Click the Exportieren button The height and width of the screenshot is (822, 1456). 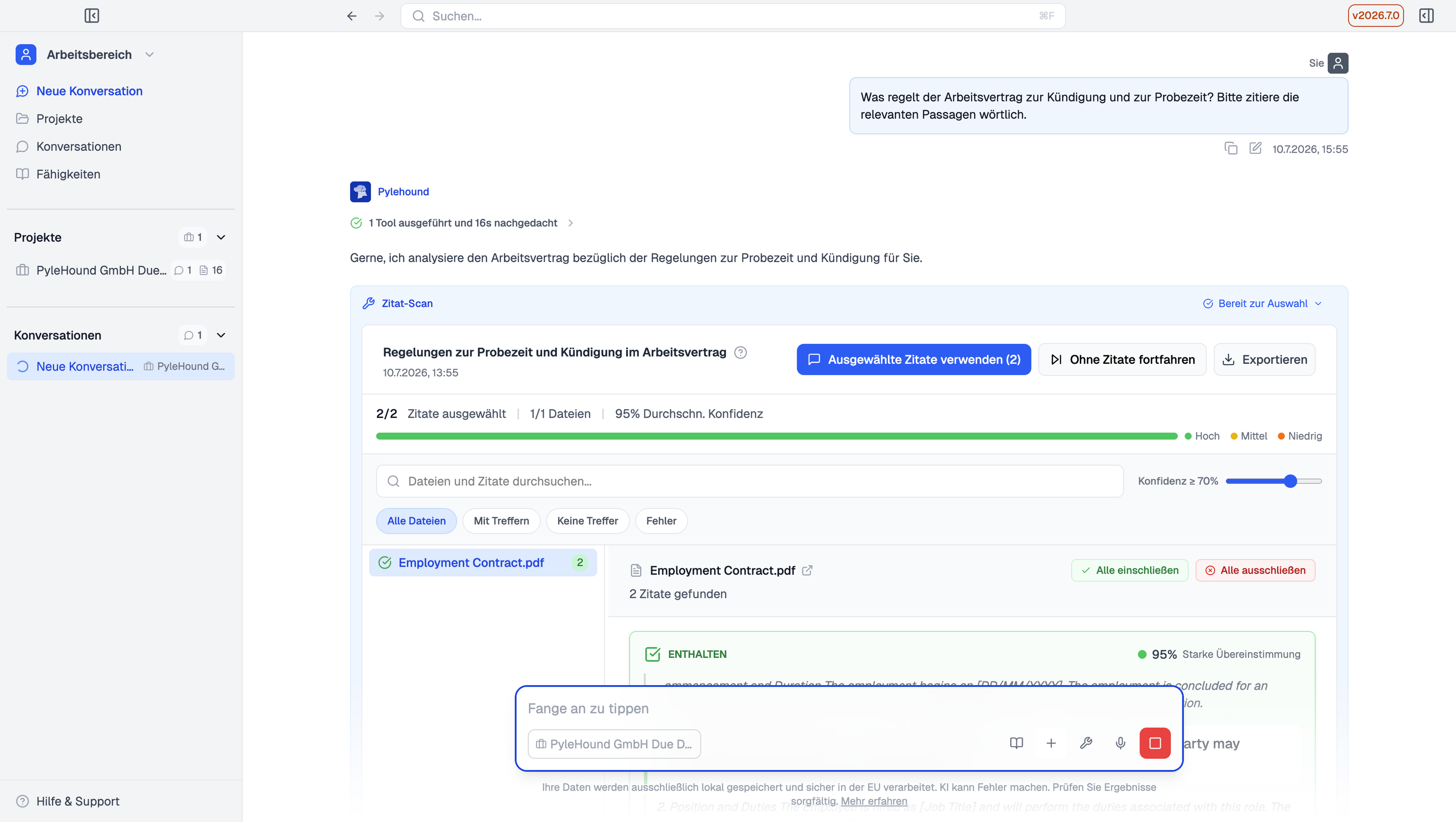[1265, 359]
